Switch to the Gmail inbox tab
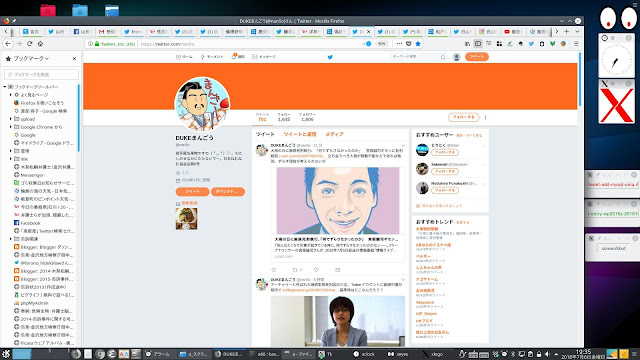The width and height of the screenshot is (640, 360). click(x=107, y=31)
